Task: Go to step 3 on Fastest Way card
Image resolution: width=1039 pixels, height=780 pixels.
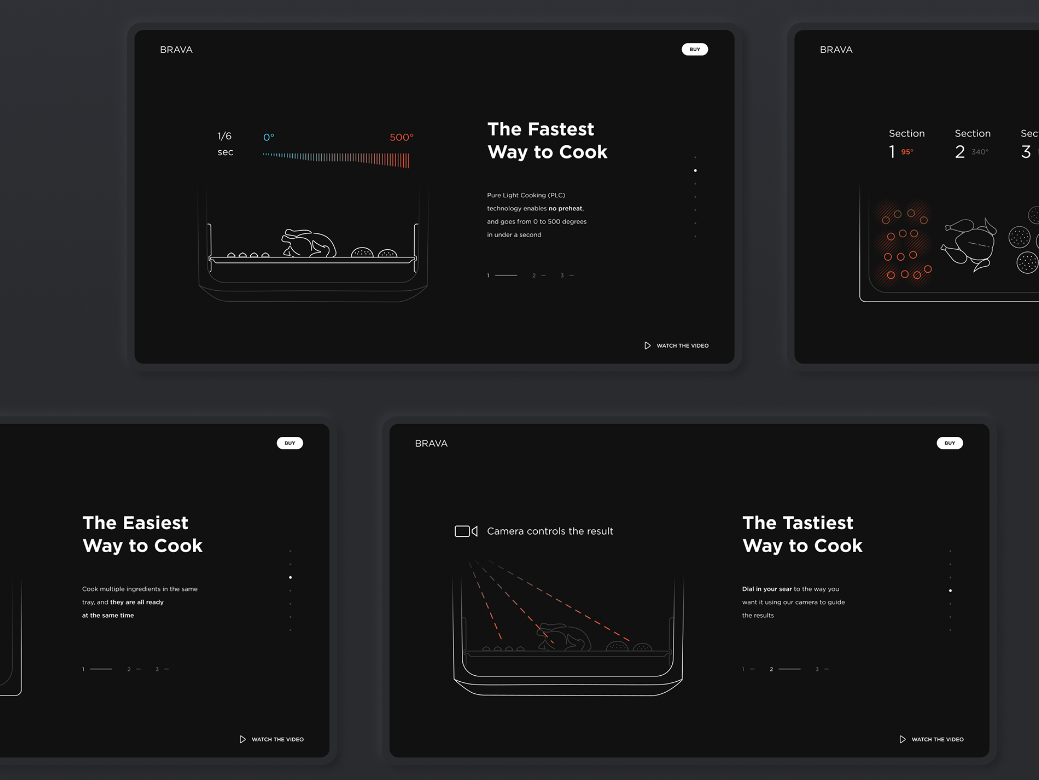Action: pos(567,275)
